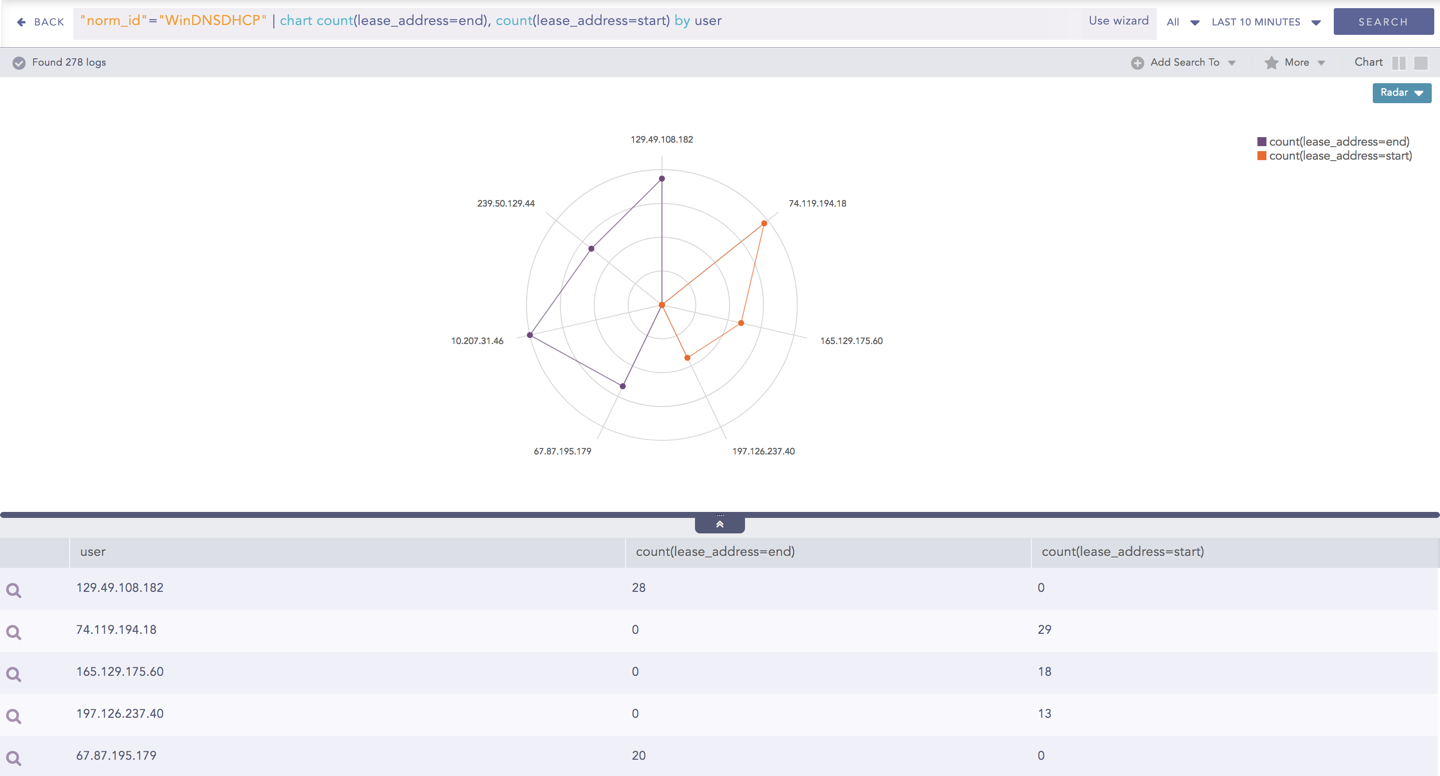The width and height of the screenshot is (1440, 776).
Task: Switch to the split two-column chart layout
Action: (1399, 63)
